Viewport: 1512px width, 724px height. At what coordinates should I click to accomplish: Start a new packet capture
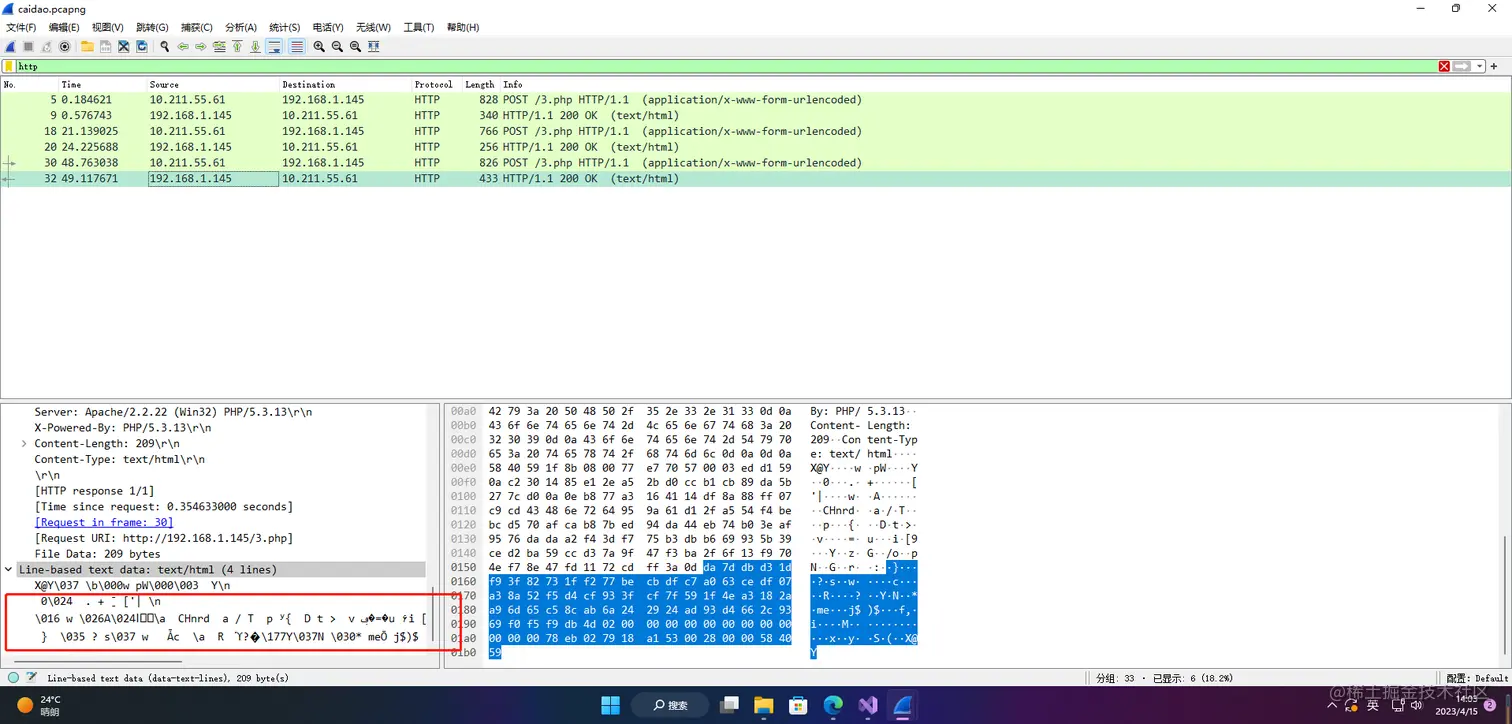tap(11, 47)
